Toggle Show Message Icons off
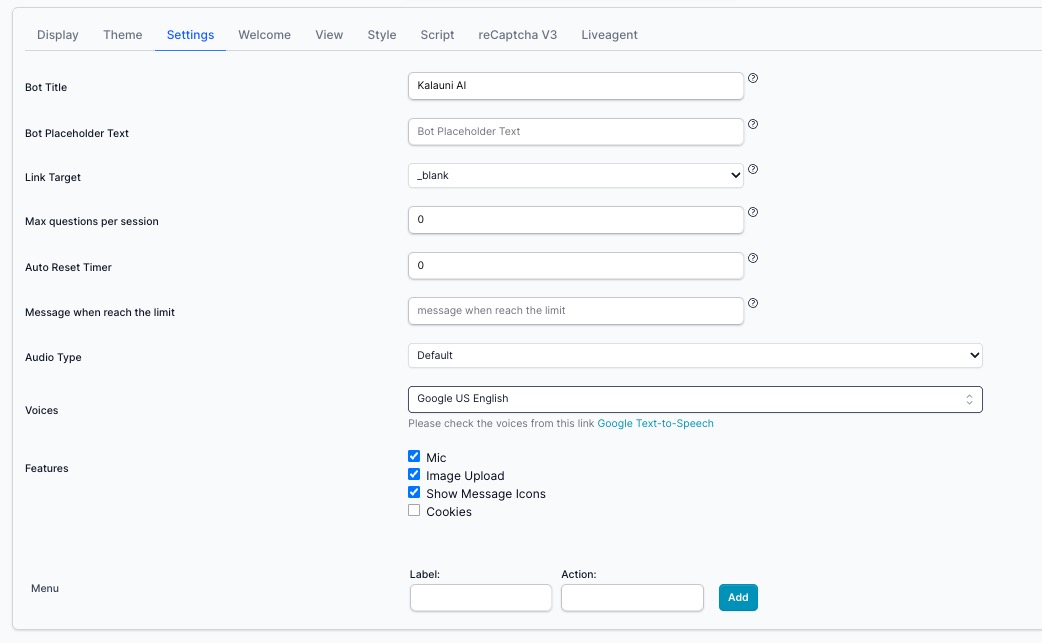This screenshot has height=643, width=1042. [413, 491]
